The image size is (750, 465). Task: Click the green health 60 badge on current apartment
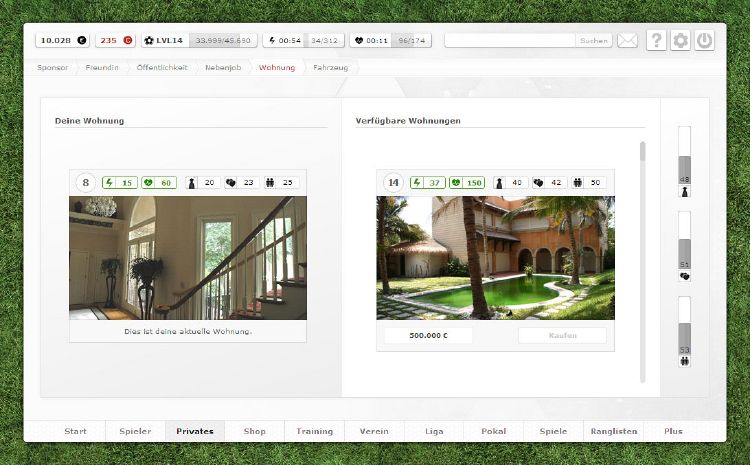(159, 183)
